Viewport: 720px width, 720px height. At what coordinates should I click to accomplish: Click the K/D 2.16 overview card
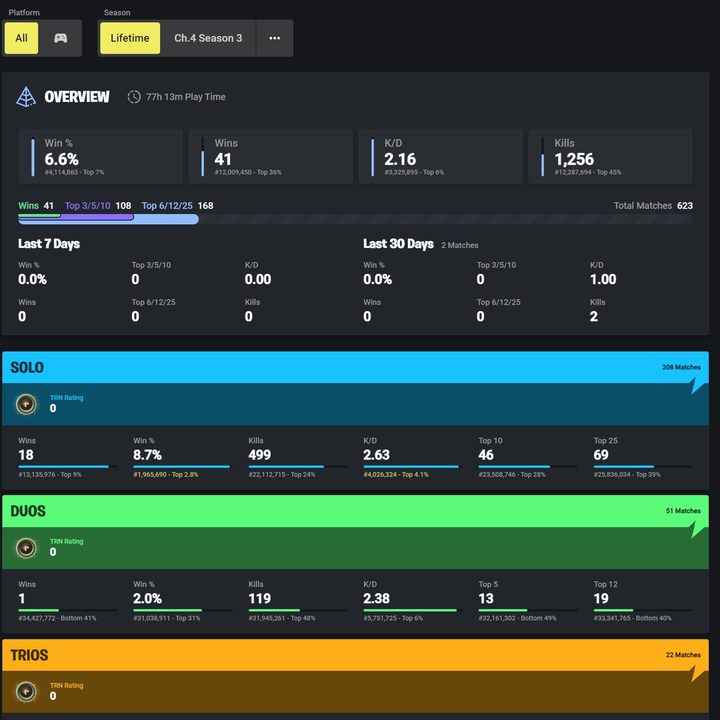[440, 157]
